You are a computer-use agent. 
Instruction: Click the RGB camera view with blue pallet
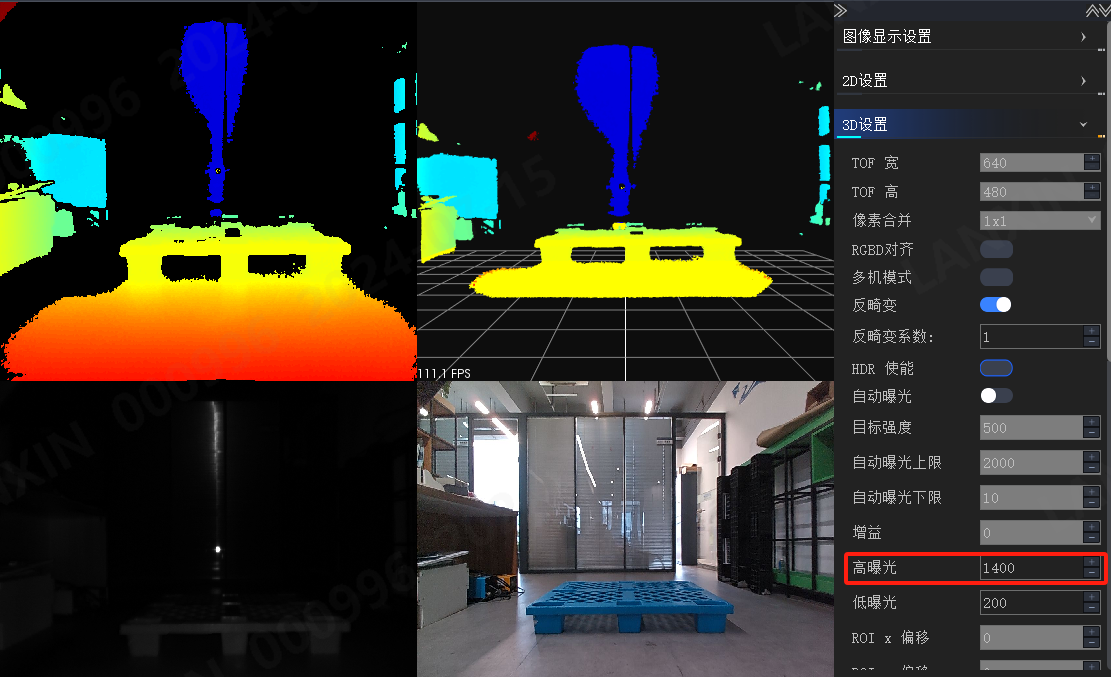626,529
